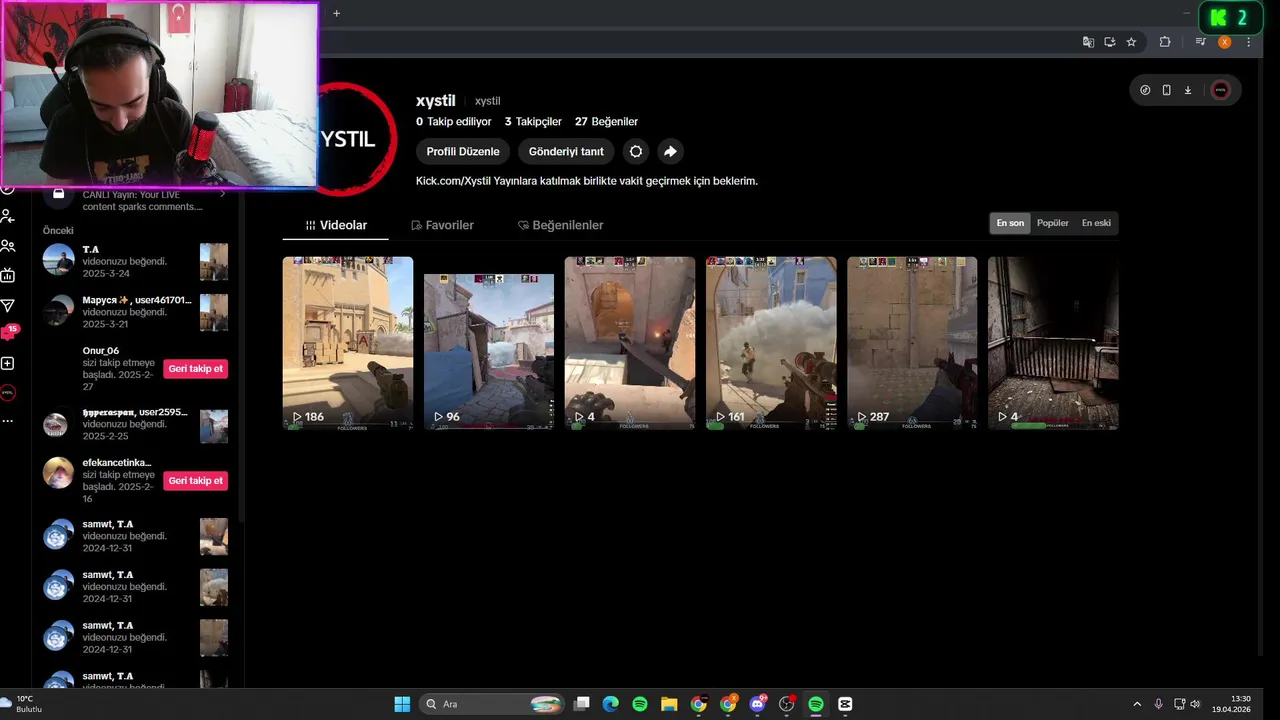Bookmark this page with star icon
This screenshot has height=720, width=1280.
coord(1131,42)
